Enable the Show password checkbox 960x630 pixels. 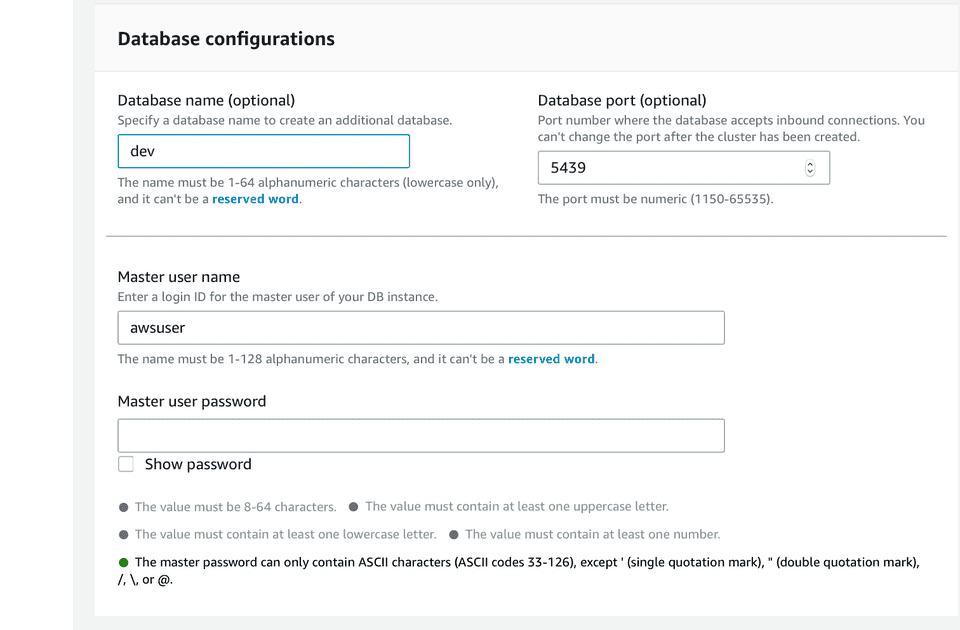coord(126,464)
